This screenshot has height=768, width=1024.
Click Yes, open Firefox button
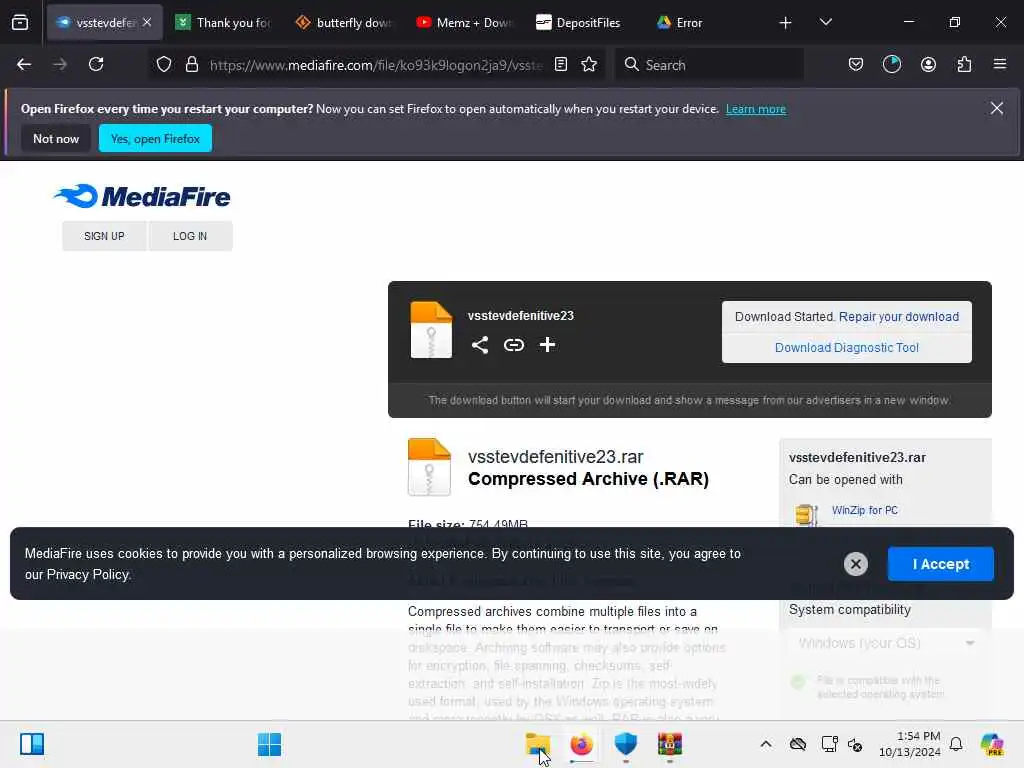[x=155, y=138]
